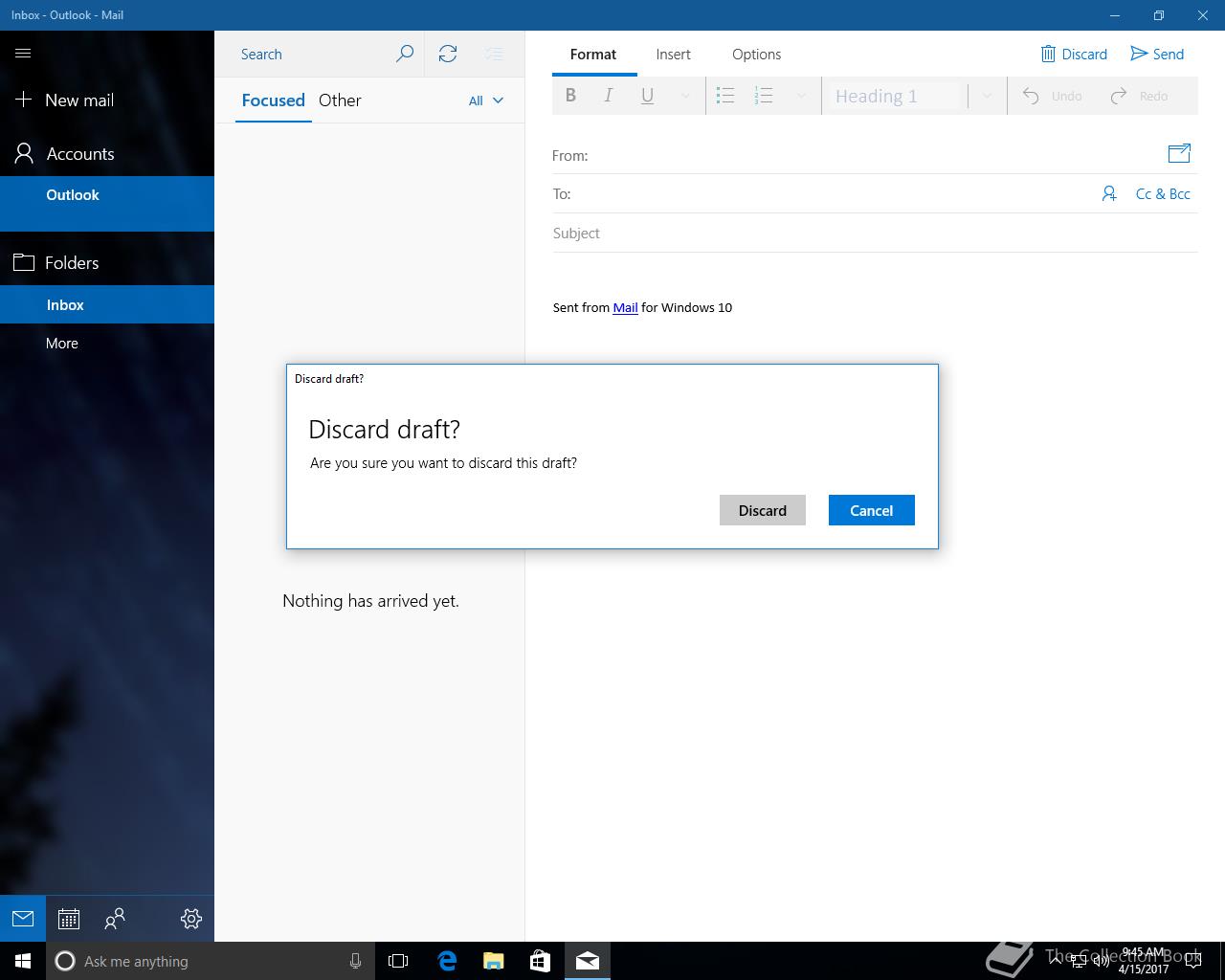
Task: Click the Undo button
Action: 1053,96
